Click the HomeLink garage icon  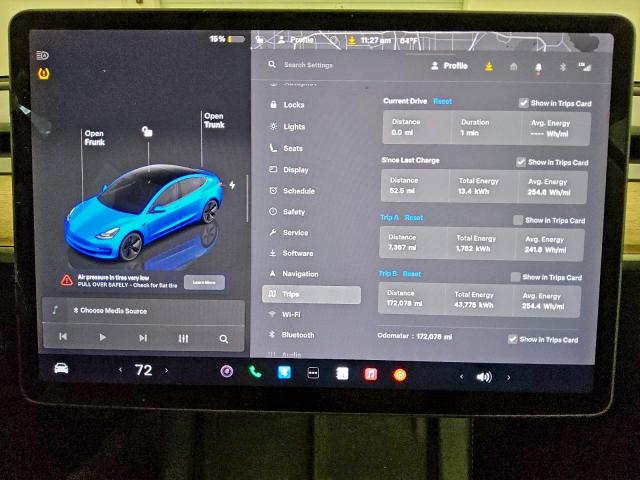point(513,67)
